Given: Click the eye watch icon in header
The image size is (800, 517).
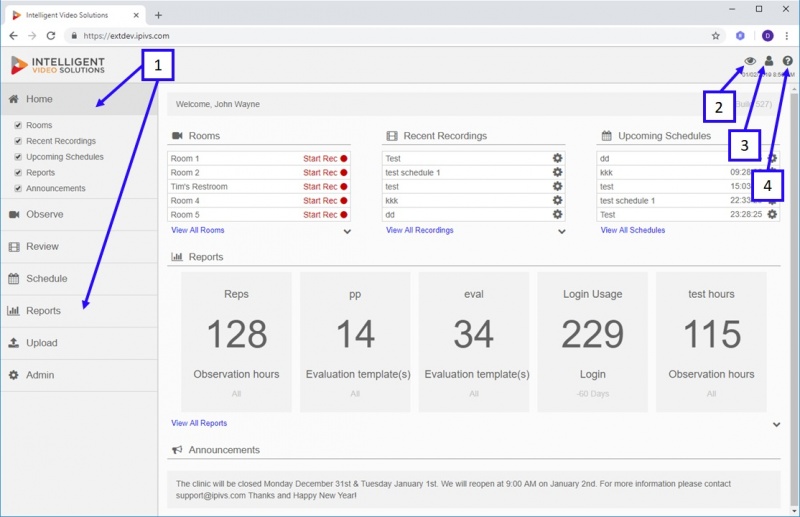Looking at the screenshot, I should 749,61.
